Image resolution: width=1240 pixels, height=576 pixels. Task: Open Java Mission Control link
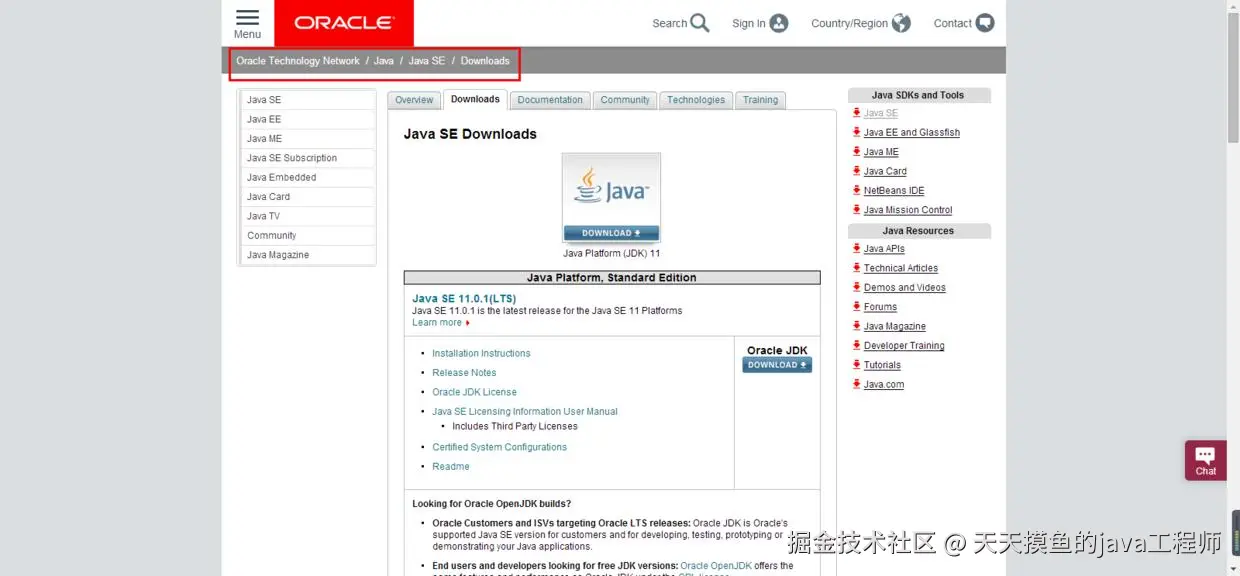908,210
